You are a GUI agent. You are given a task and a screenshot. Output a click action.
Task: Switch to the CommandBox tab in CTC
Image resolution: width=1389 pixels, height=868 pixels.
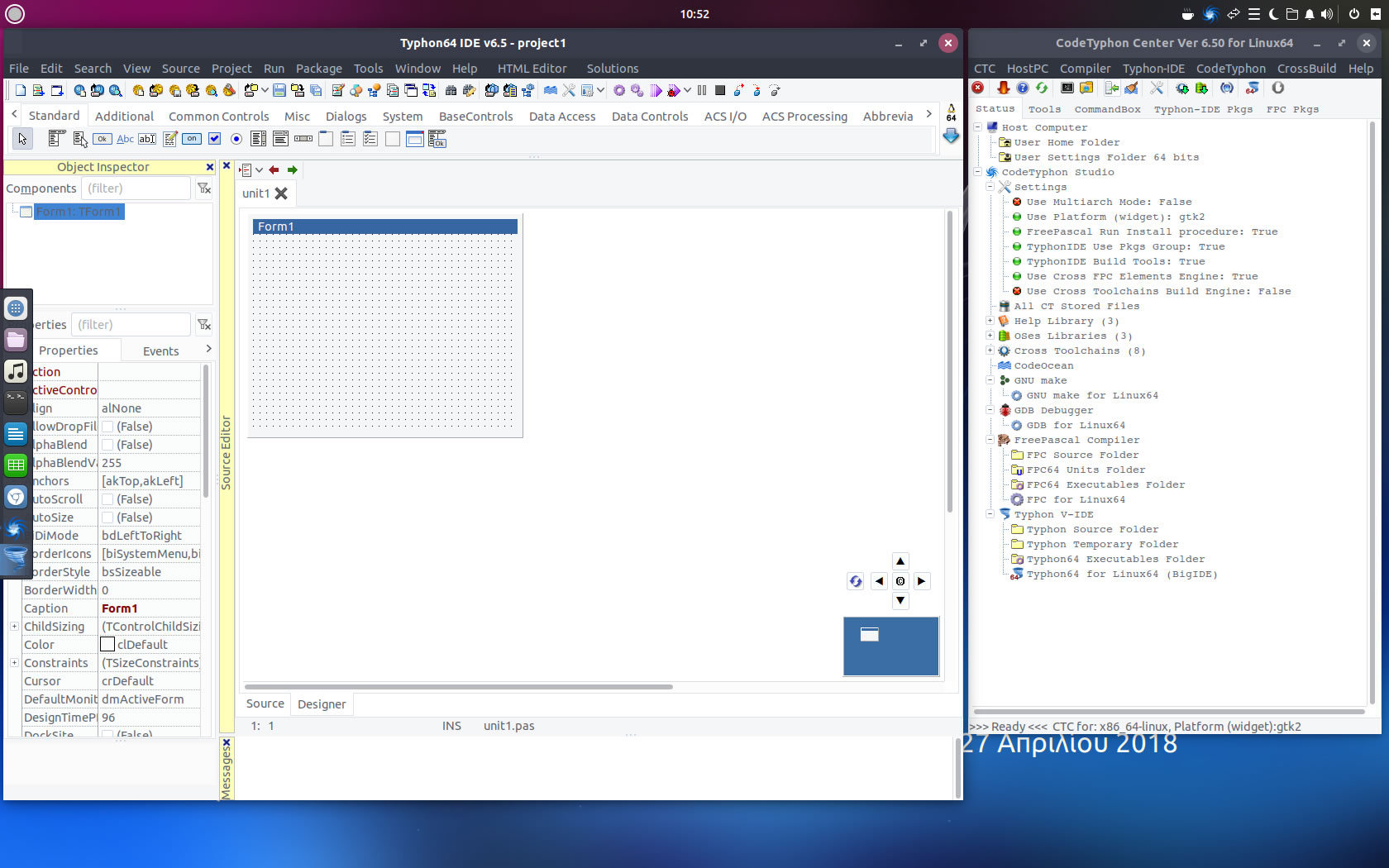(1107, 109)
